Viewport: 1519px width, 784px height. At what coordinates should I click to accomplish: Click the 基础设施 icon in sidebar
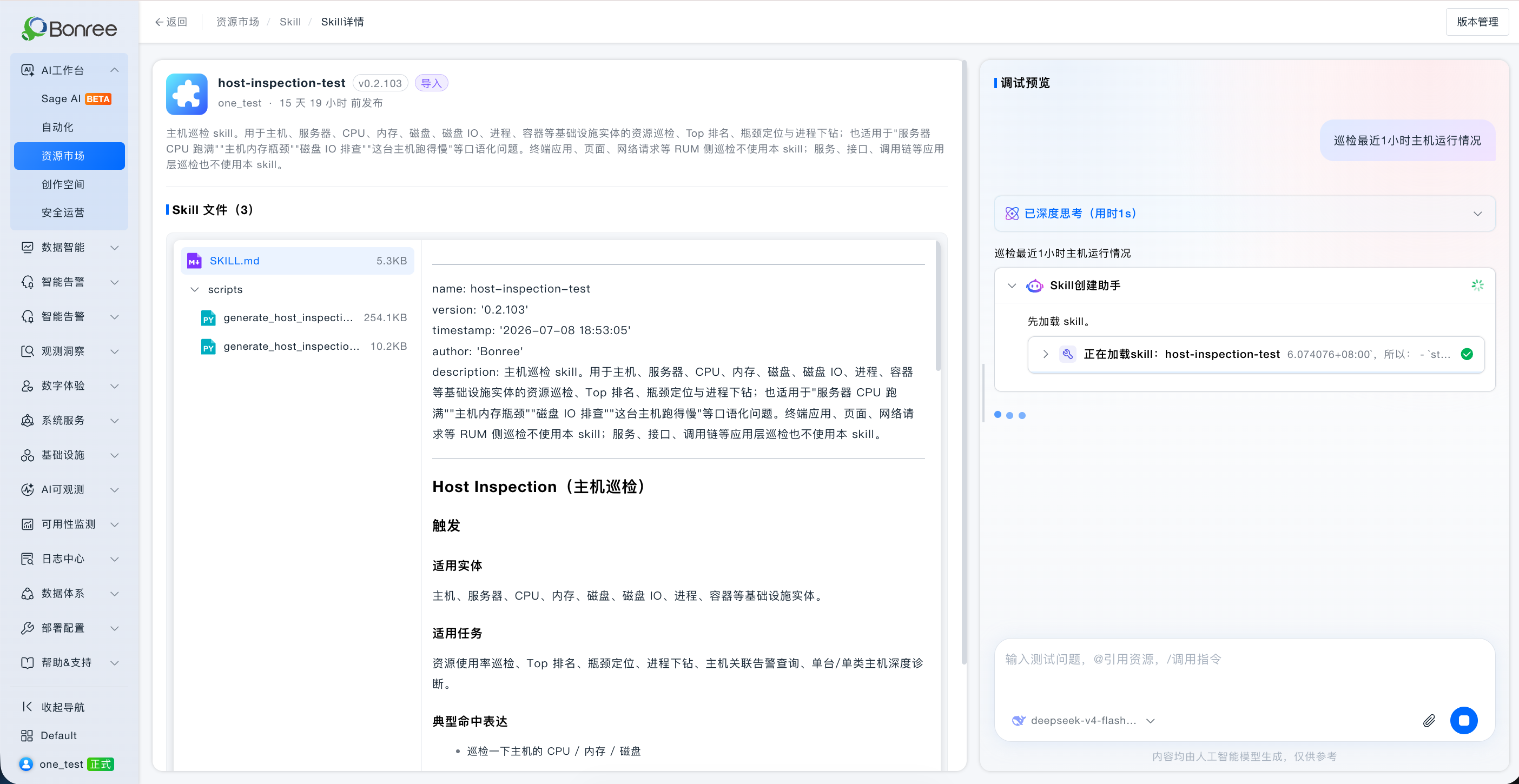[27, 455]
